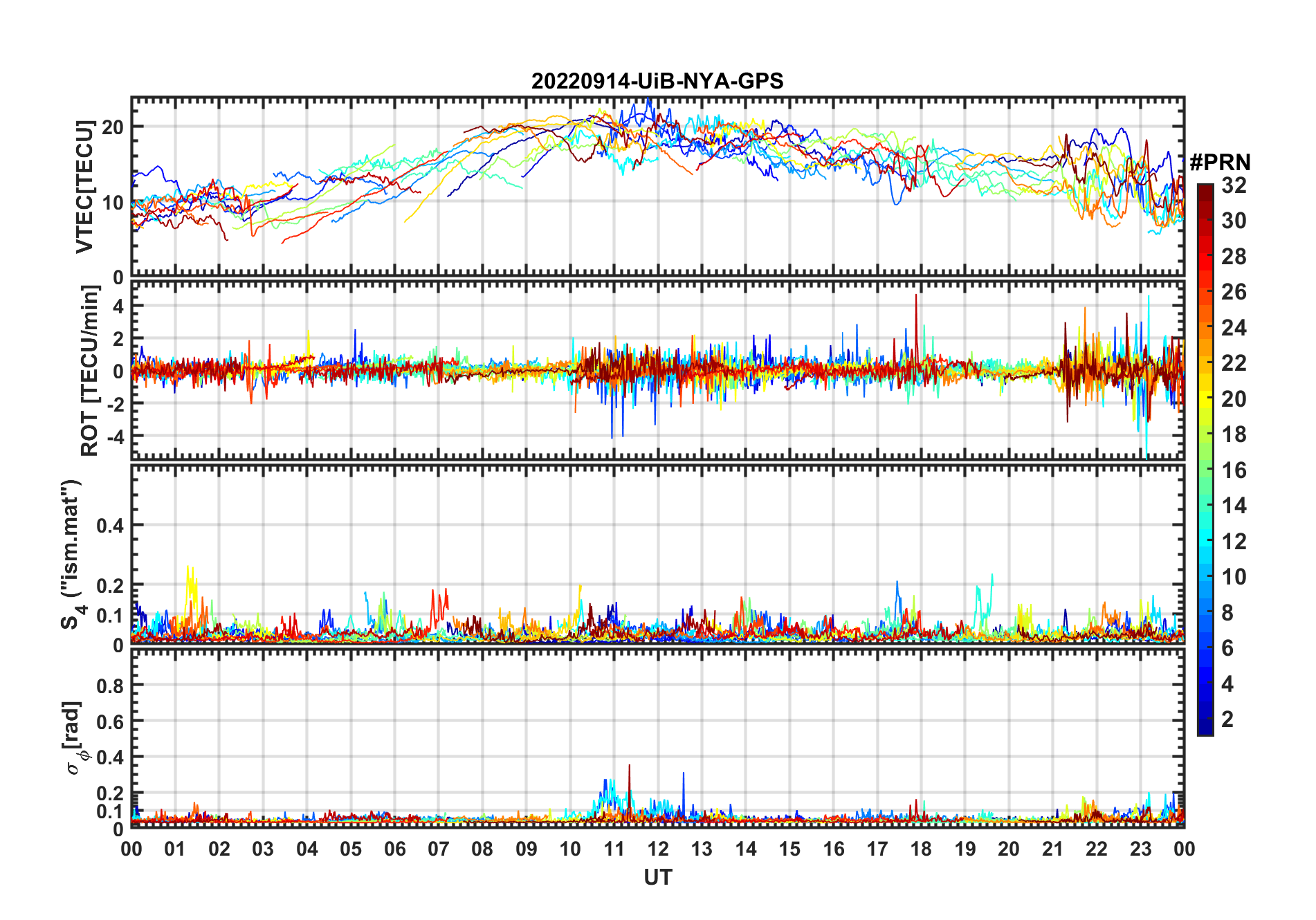
Task: Click the #PRN colorbar heading
Action: tap(1220, 163)
